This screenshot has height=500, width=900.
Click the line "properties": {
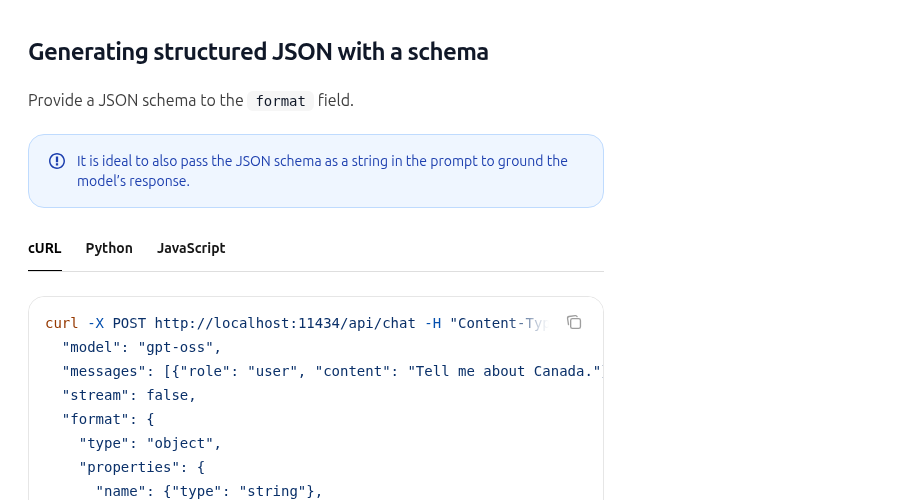(x=142, y=467)
